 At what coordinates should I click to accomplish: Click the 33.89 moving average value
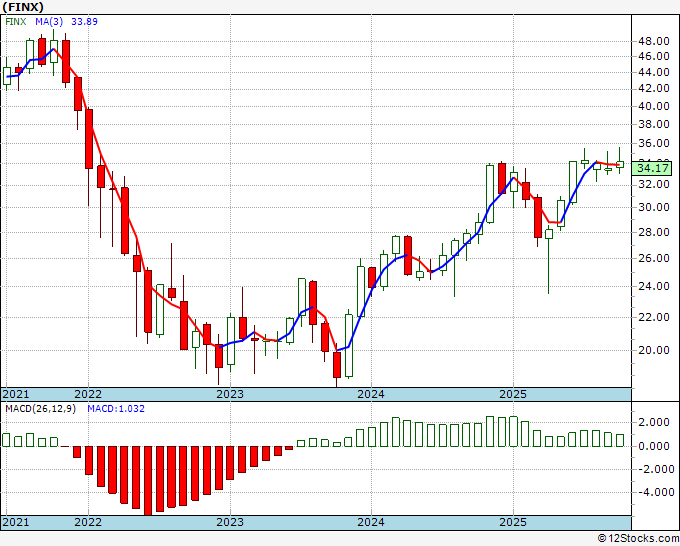(84, 22)
